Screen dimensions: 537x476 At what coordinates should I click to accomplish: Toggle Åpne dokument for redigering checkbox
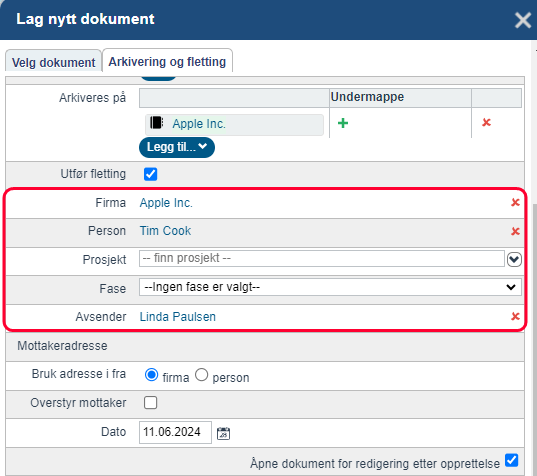click(512, 460)
